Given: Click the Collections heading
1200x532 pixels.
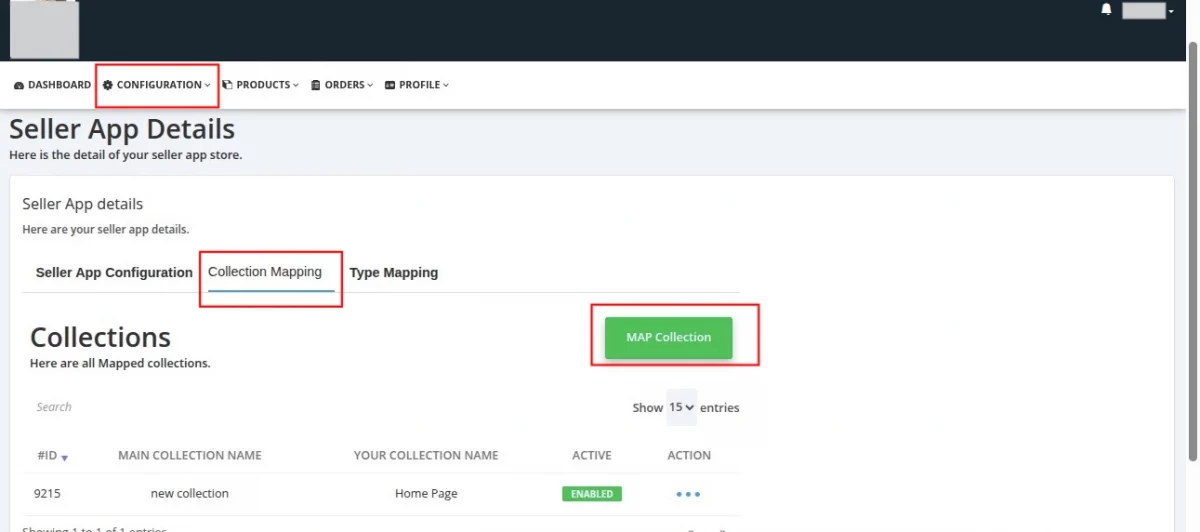Looking at the screenshot, I should tap(100, 337).
